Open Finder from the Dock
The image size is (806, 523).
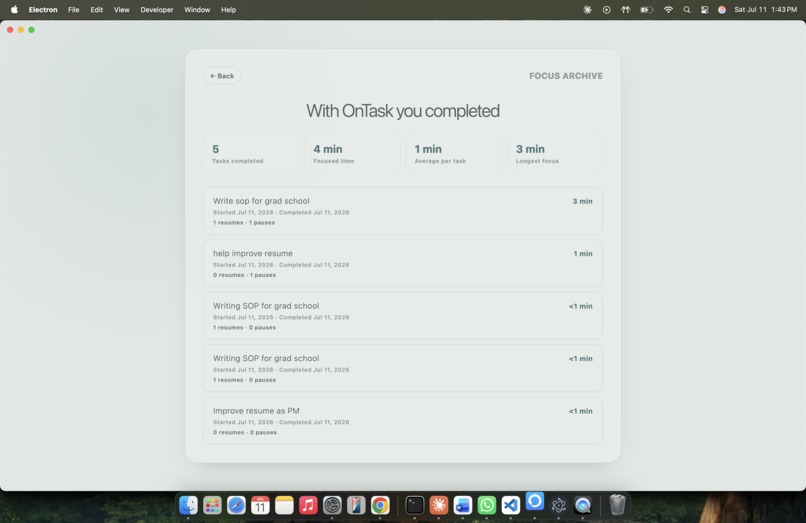click(188, 505)
